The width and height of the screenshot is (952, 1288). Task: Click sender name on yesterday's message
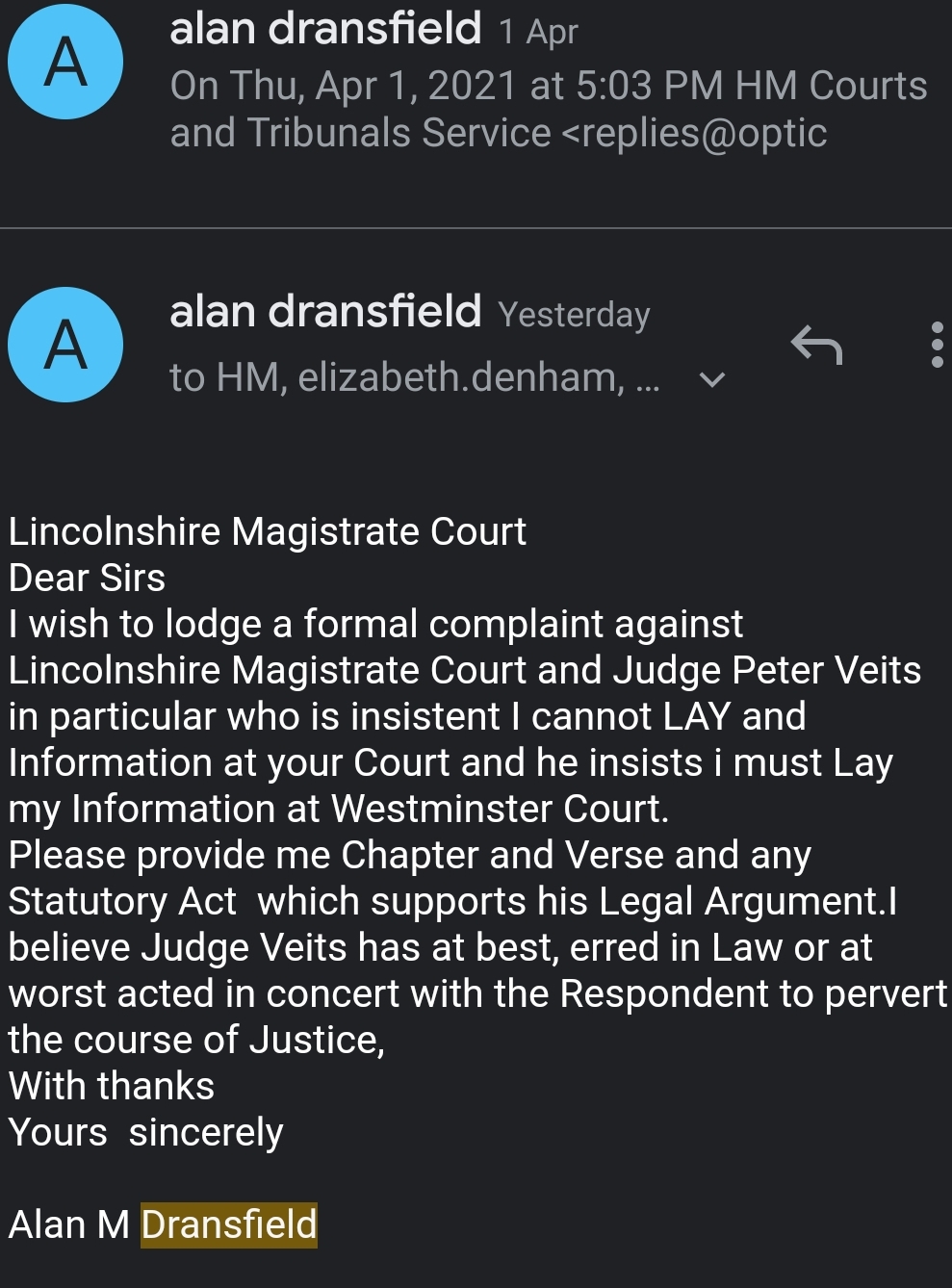tap(325, 312)
